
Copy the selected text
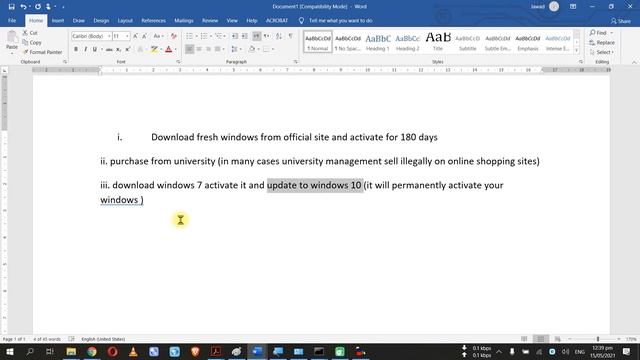(x=32, y=42)
